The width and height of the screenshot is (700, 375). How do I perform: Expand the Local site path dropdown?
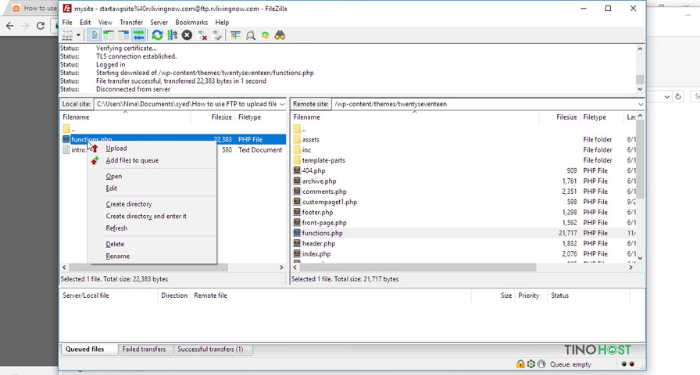point(282,104)
